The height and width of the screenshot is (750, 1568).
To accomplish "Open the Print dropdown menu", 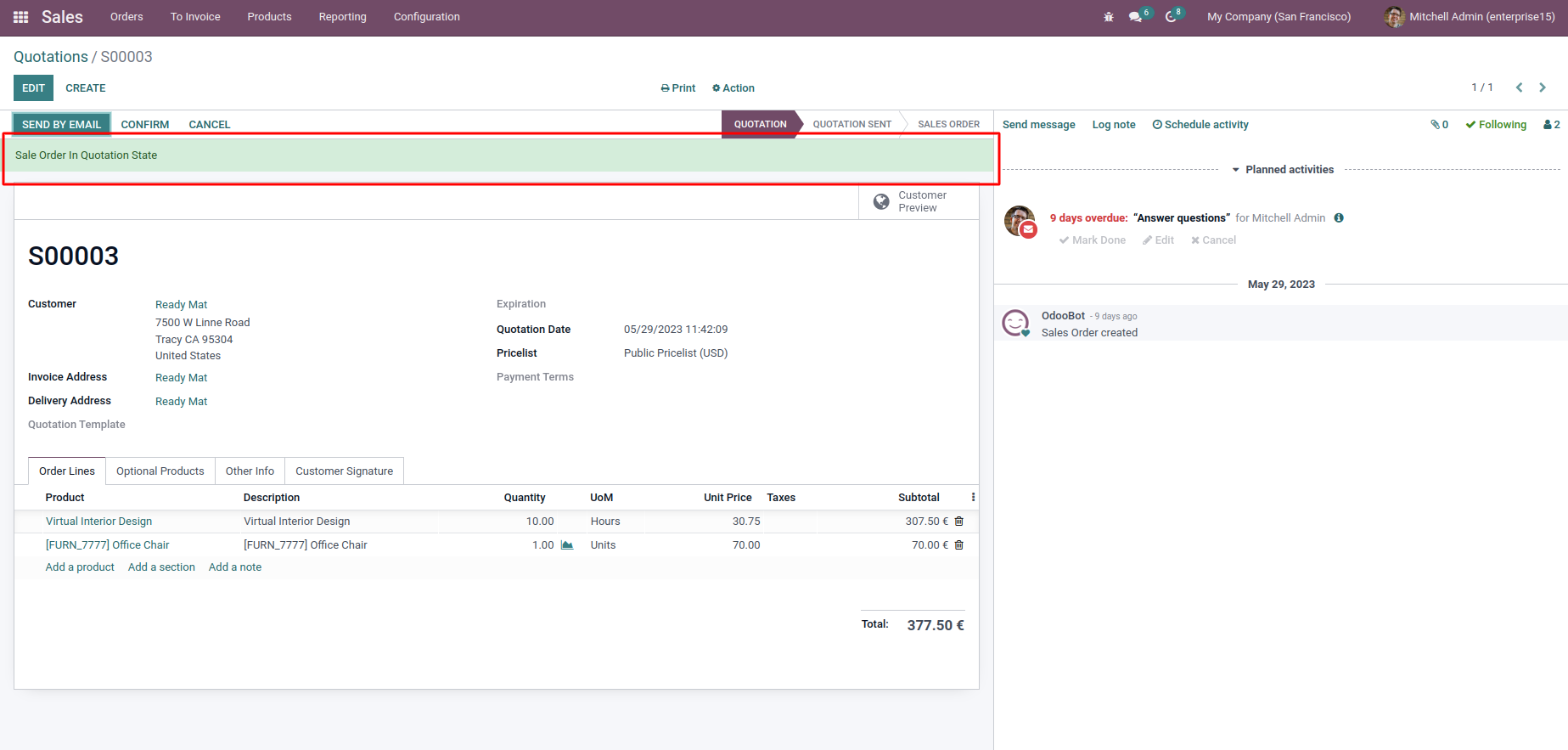I will (677, 88).
